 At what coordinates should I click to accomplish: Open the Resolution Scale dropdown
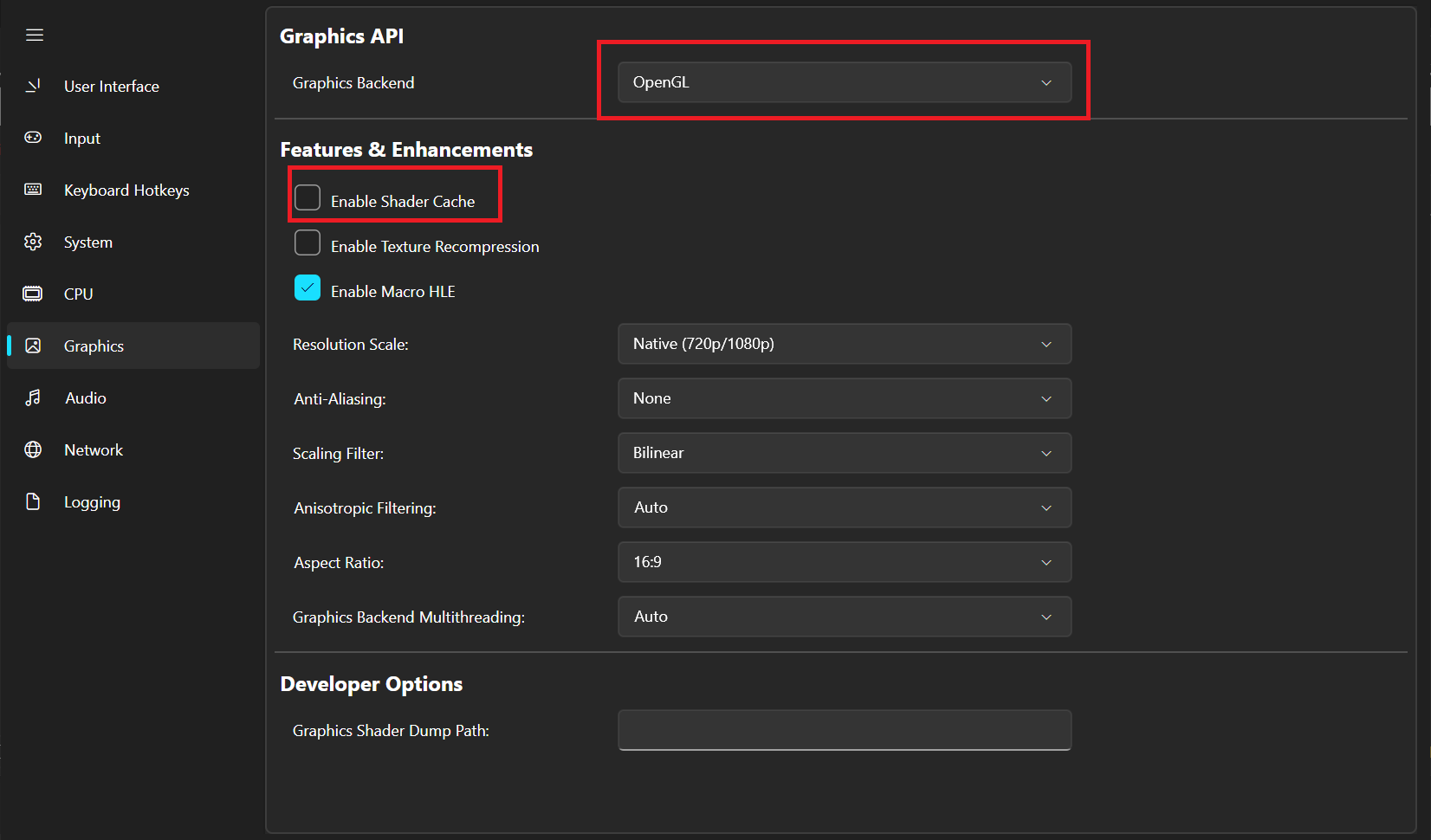click(845, 344)
